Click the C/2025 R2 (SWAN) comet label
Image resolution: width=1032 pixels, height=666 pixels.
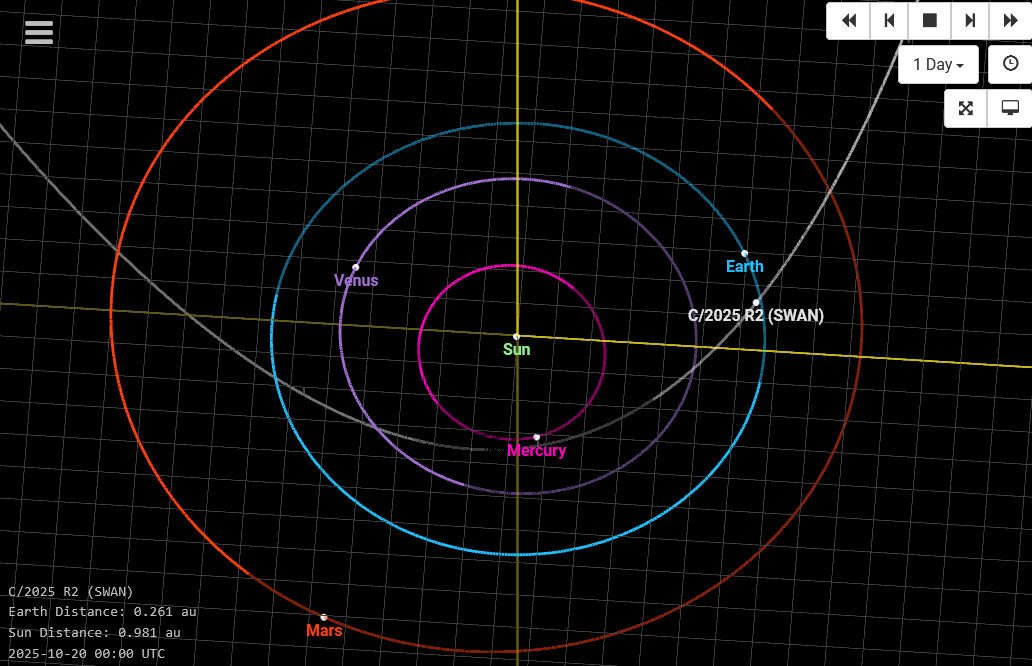click(756, 316)
